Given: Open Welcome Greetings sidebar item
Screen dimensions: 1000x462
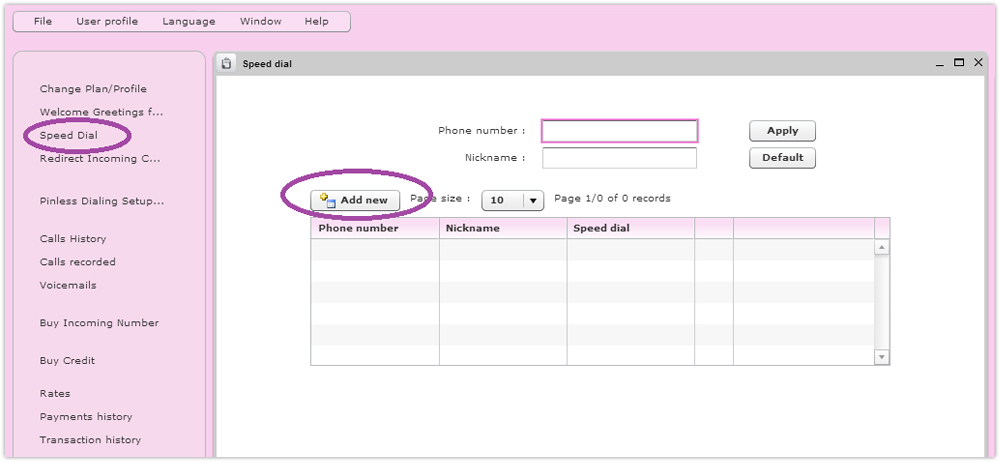Looking at the screenshot, I should click(101, 112).
